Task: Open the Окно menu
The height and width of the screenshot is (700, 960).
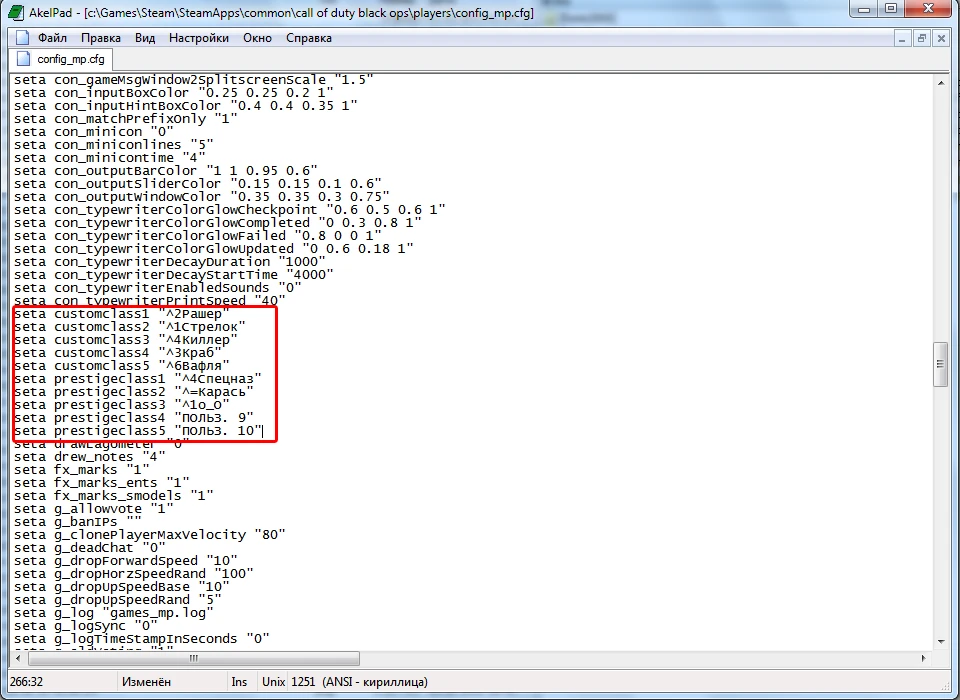Action: [257, 38]
